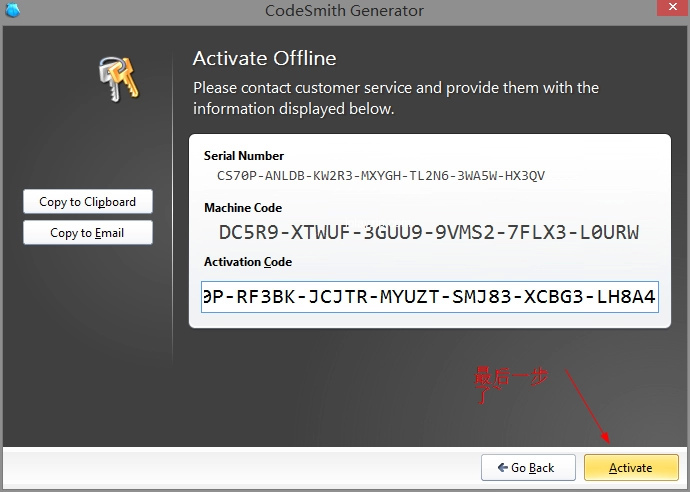Click the keys icon beside Activate Offline

point(118,79)
